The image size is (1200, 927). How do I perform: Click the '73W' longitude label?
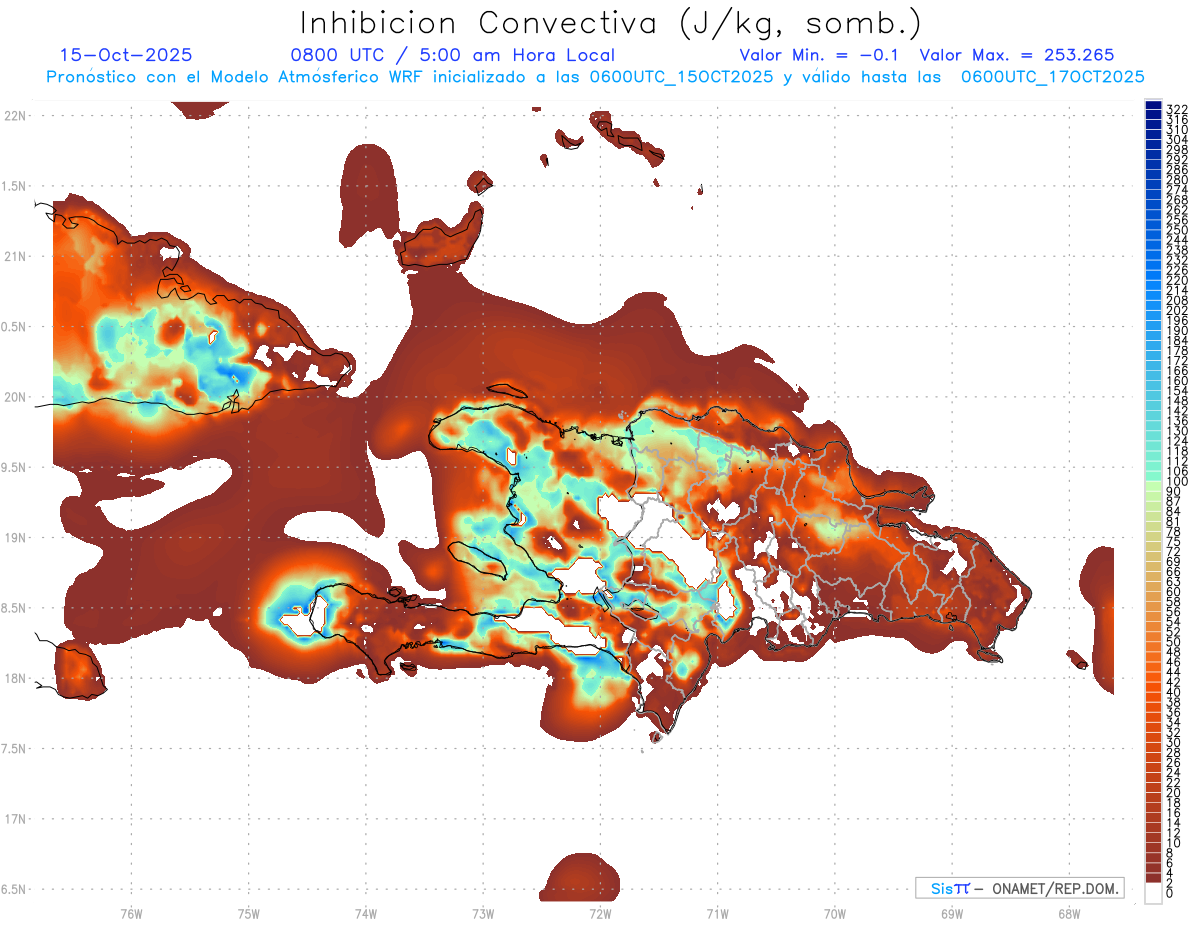(x=483, y=914)
